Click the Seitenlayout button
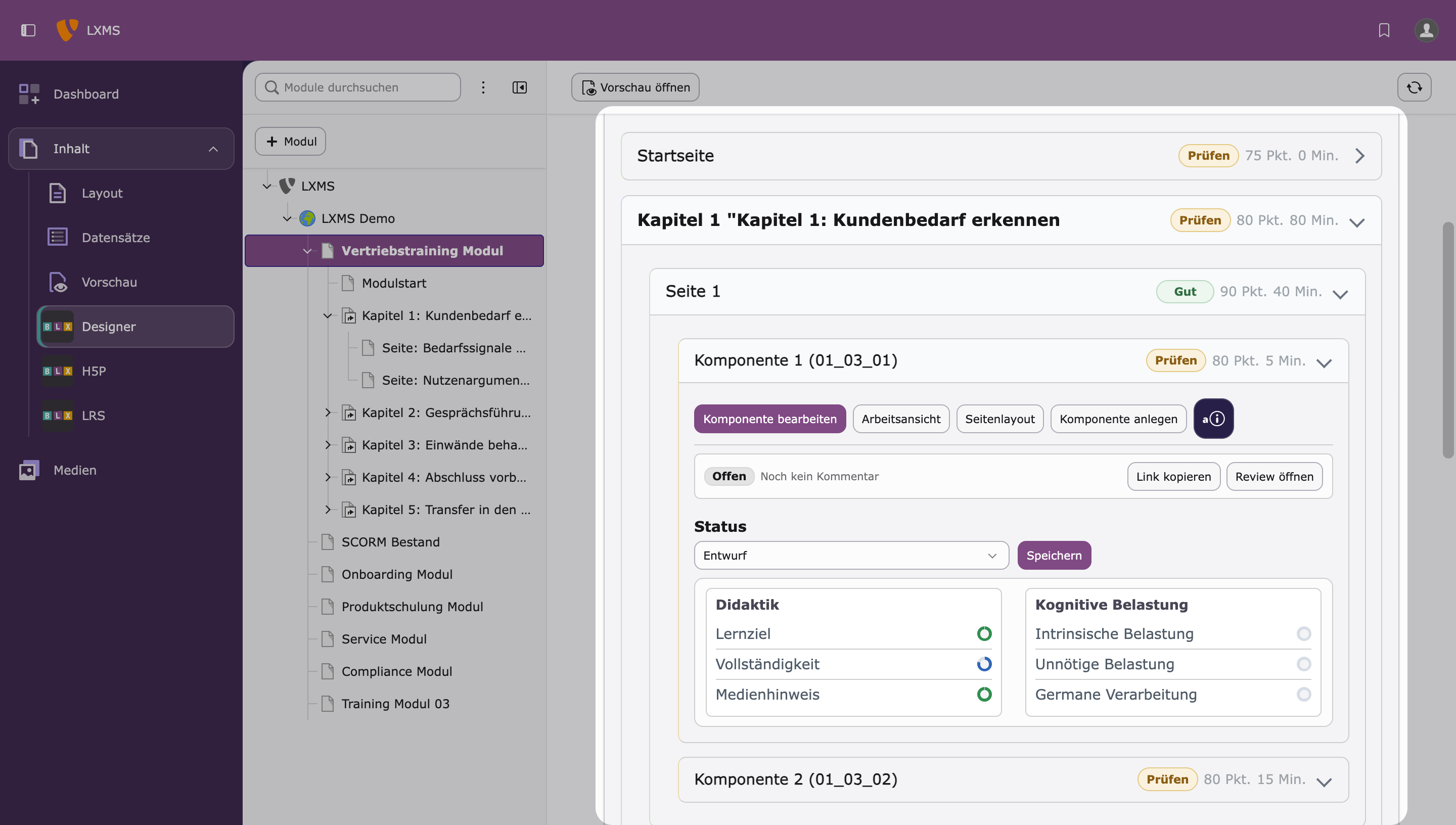This screenshot has height=825, width=1456. [x=1000, y=419]
